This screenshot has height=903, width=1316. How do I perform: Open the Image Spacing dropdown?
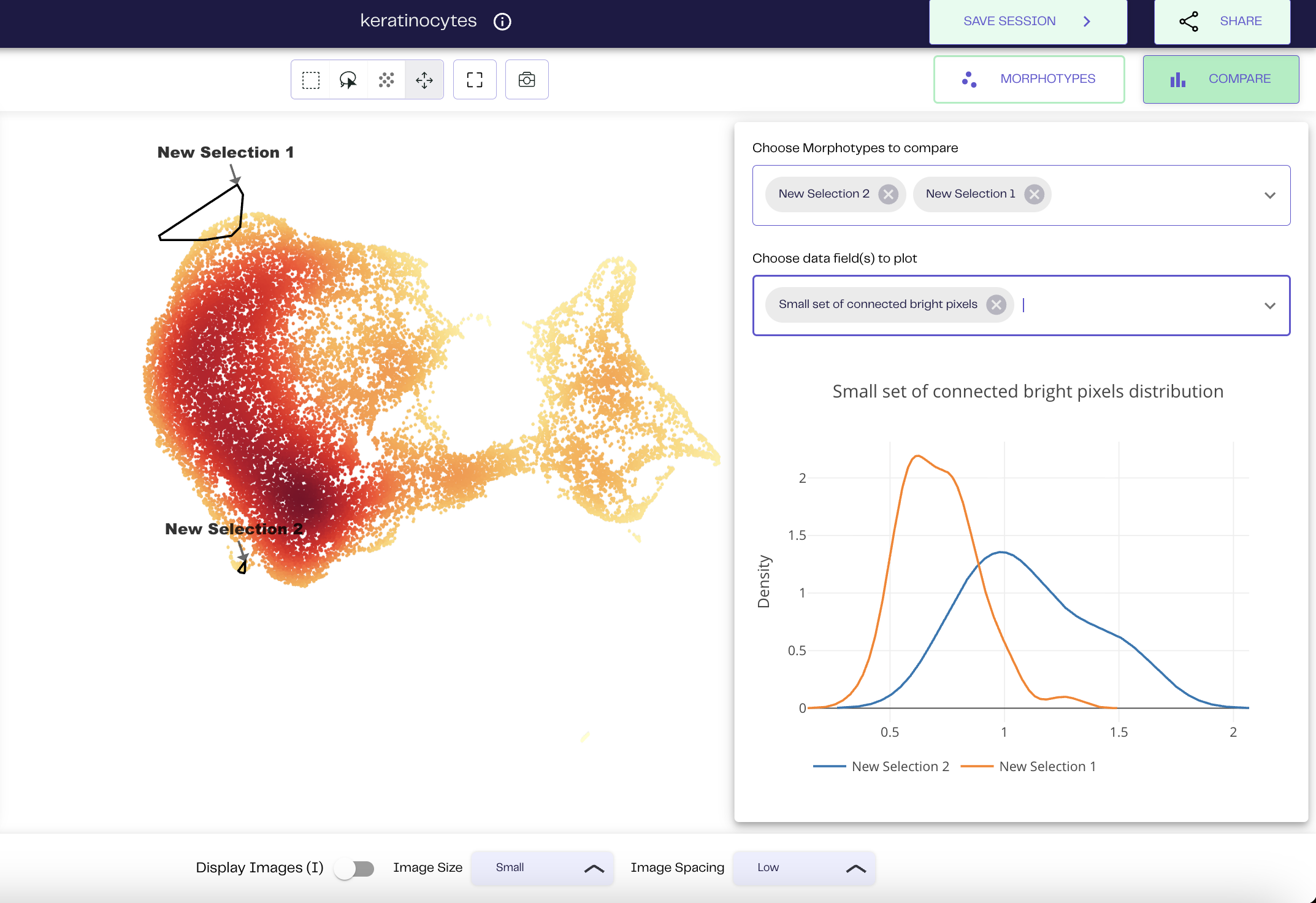click(x=804, y=868)
